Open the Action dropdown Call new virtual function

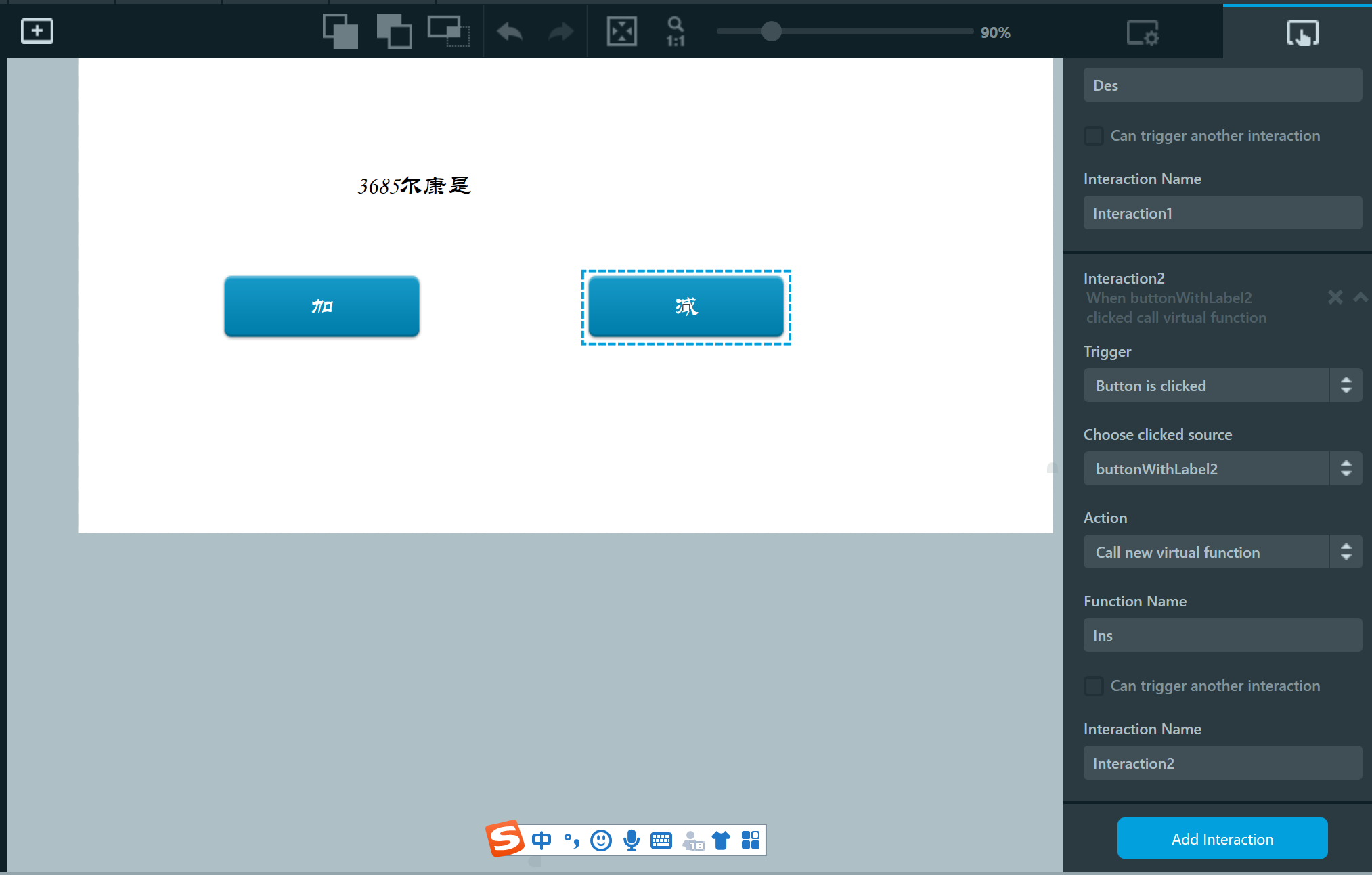pos(1222,552)
